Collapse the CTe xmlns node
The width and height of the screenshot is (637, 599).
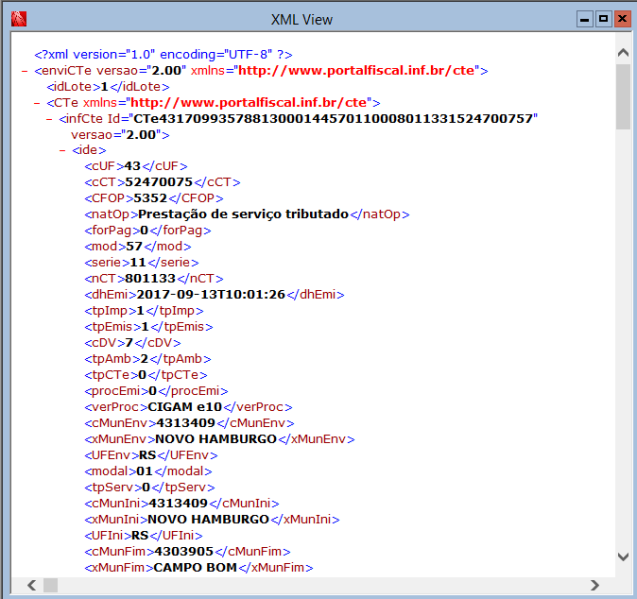pos(37,103)
